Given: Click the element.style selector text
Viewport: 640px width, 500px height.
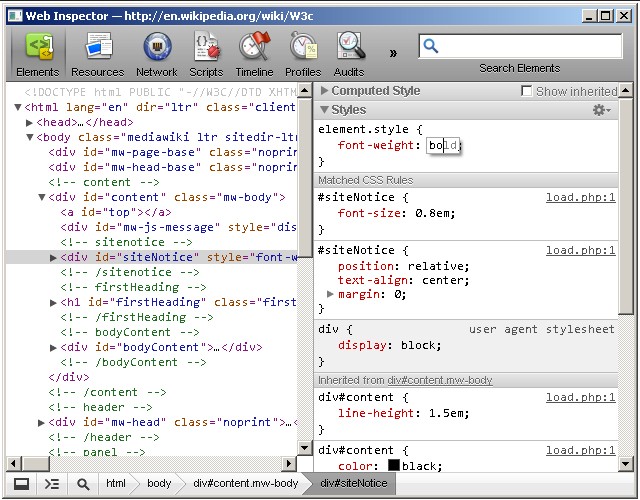Looking at the screenshot, I should pyautogui.click(x=363, y=129).
